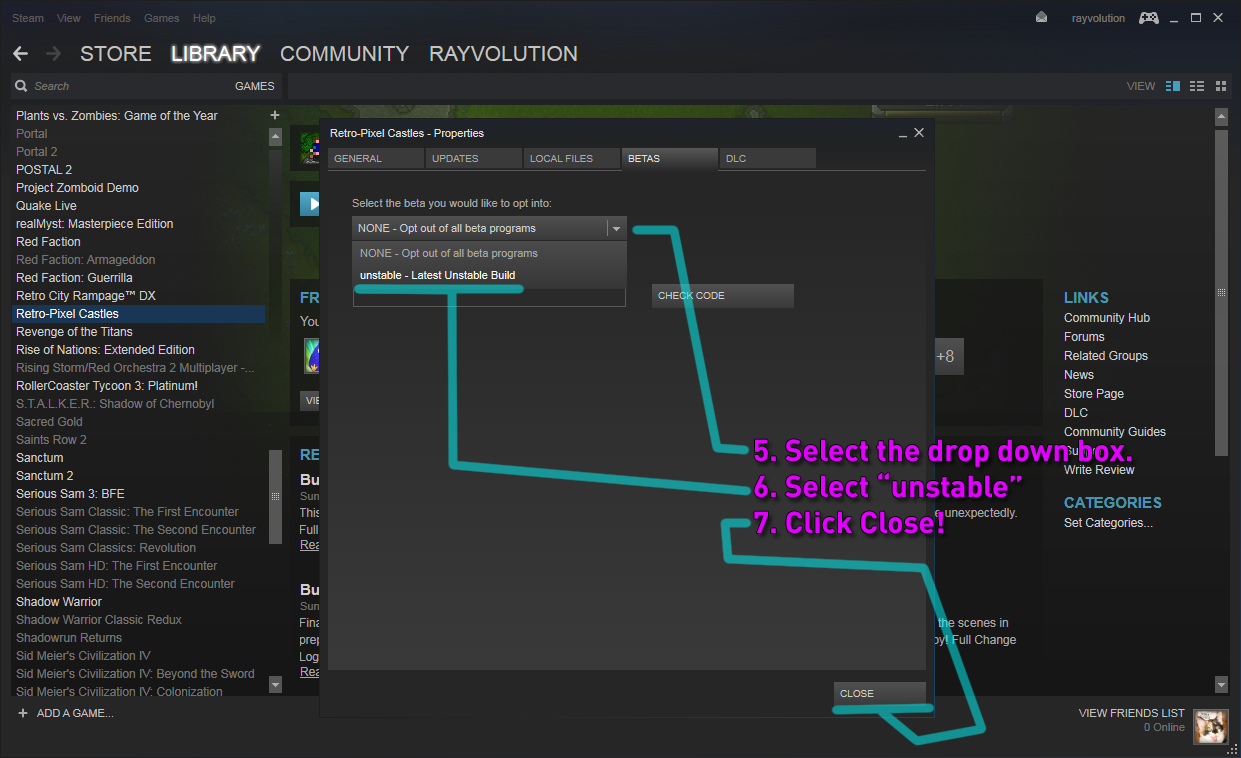Switch to the GENERAL tab
Image resolution: width=1241 pixels, height=758 pixels.
point(376,158)
